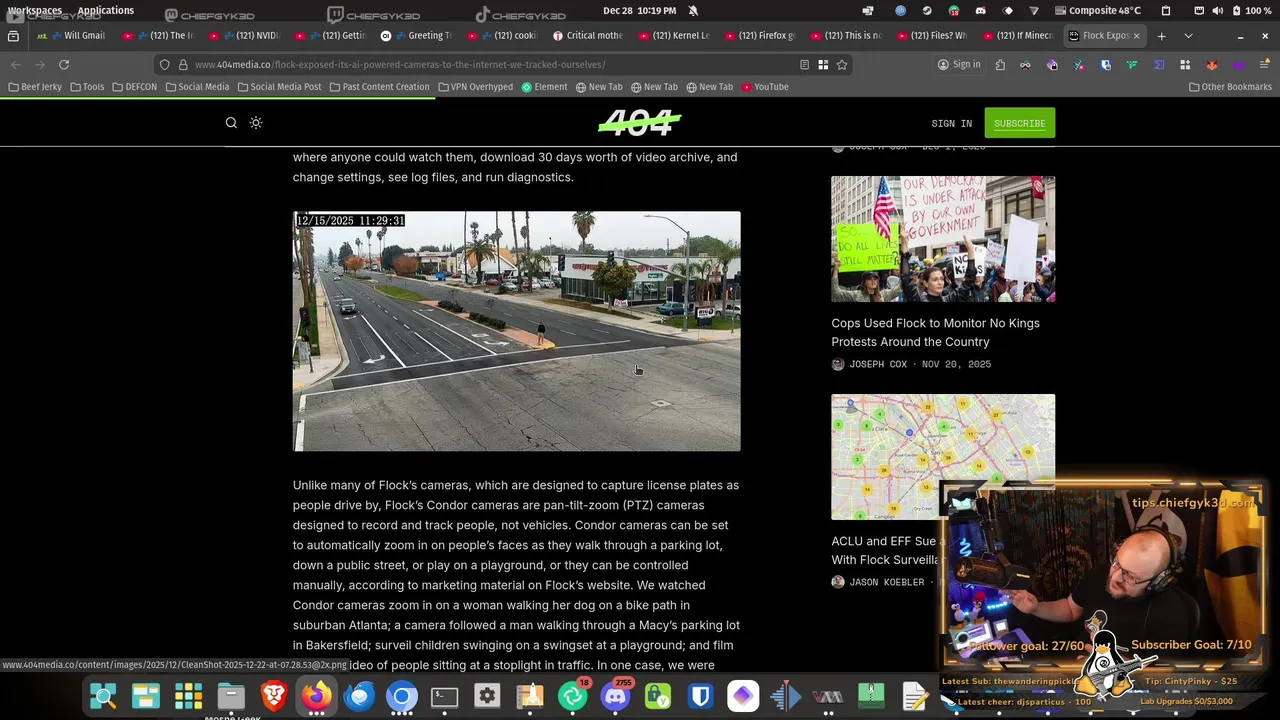Image resolution: width=1280 pixels, height=720 pixels.
Task: Click the SIGN IN link on 404 Media
Action: (951, 123)
